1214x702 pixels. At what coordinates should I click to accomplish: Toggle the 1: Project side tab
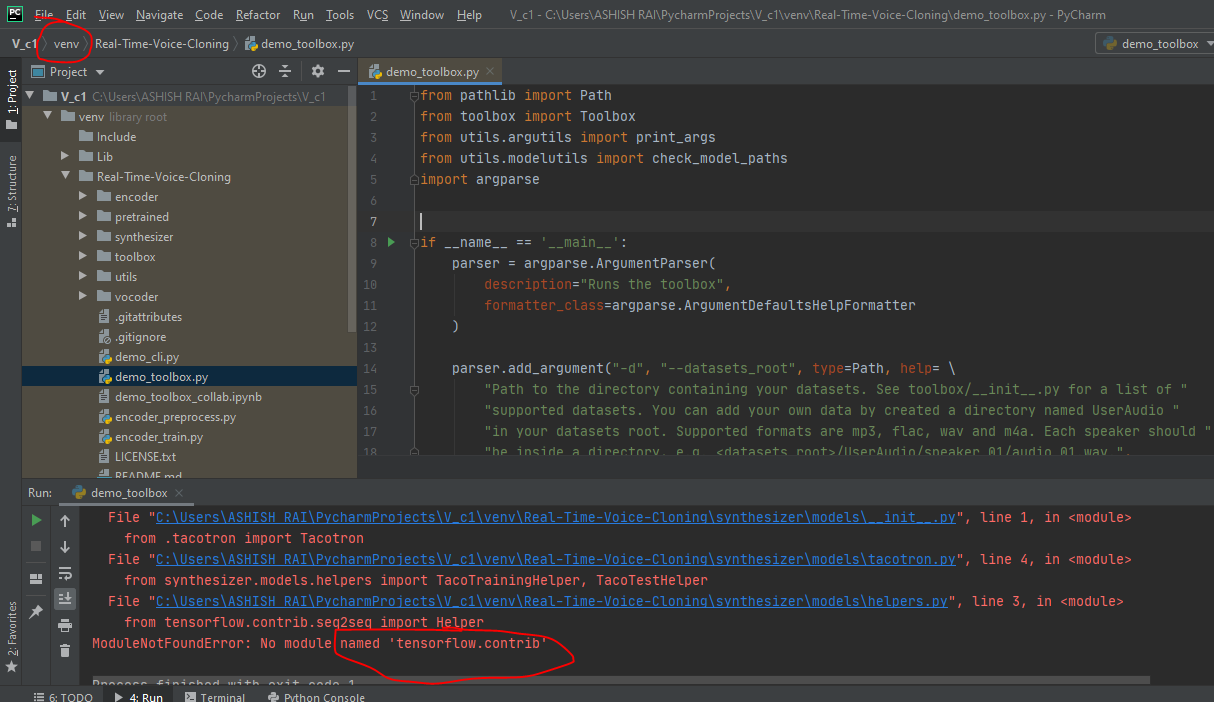pos(11,100)
